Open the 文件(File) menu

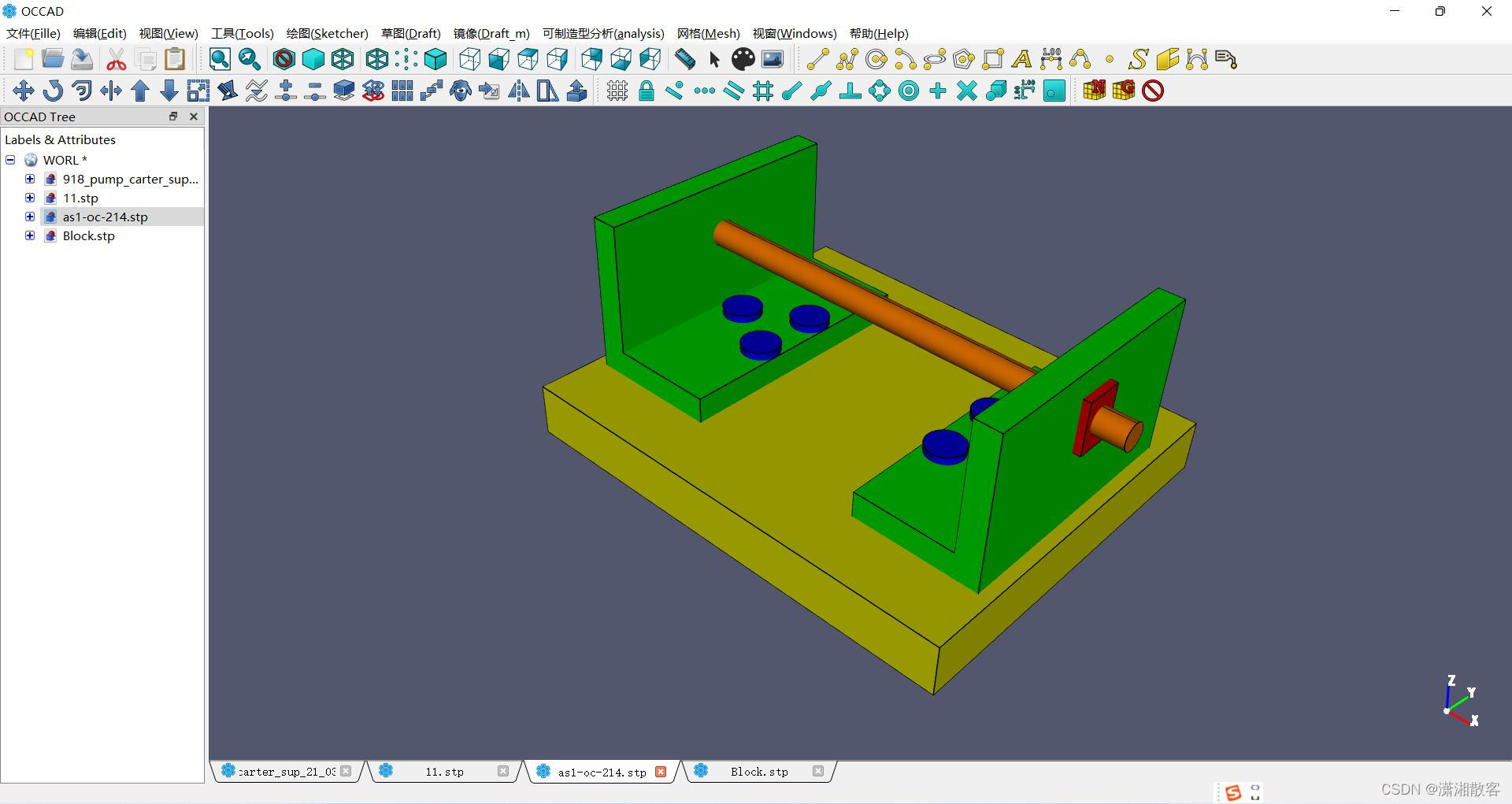click(x=33, y=33)
